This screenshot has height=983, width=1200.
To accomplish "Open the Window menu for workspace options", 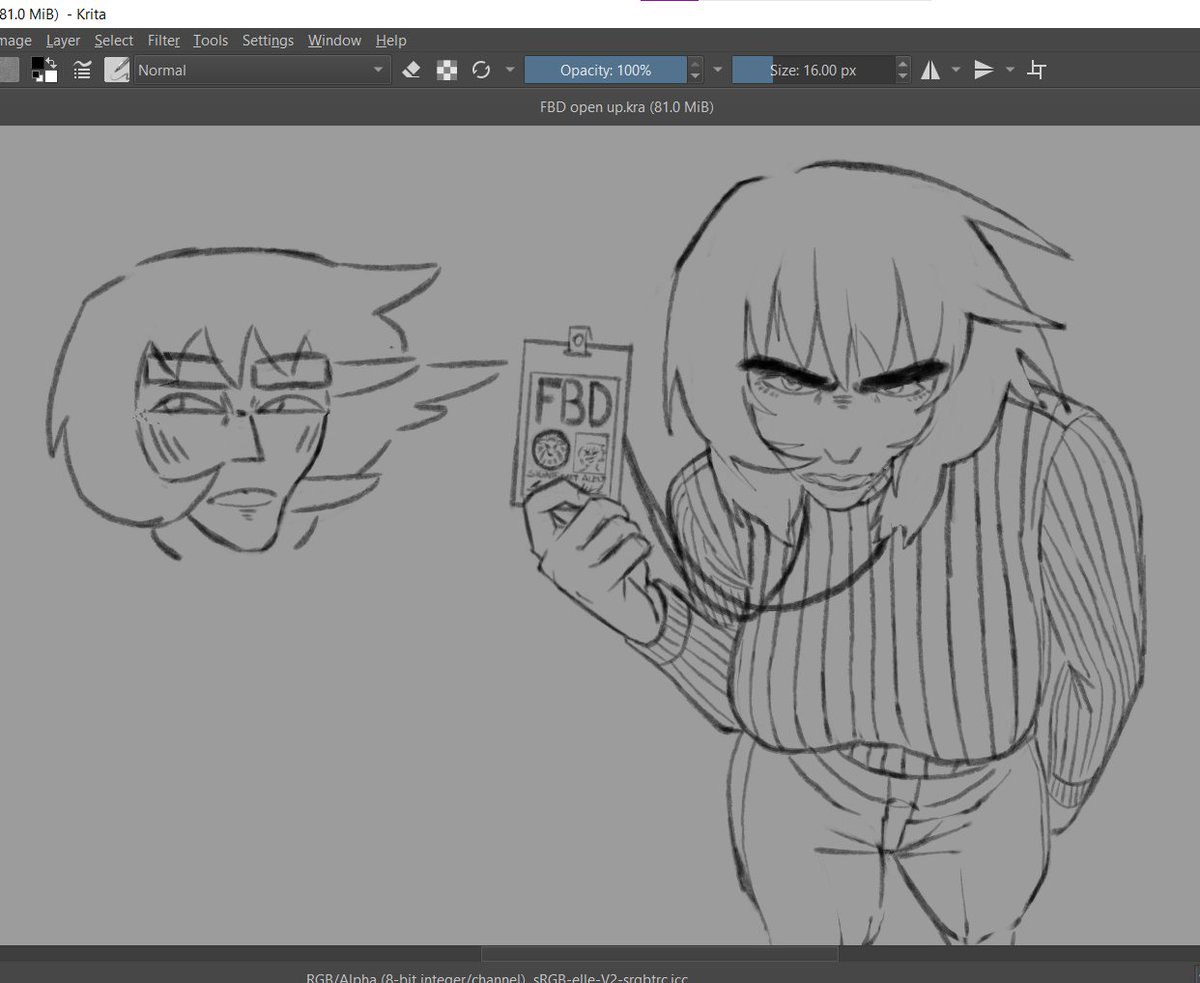I will pos(334,40).
